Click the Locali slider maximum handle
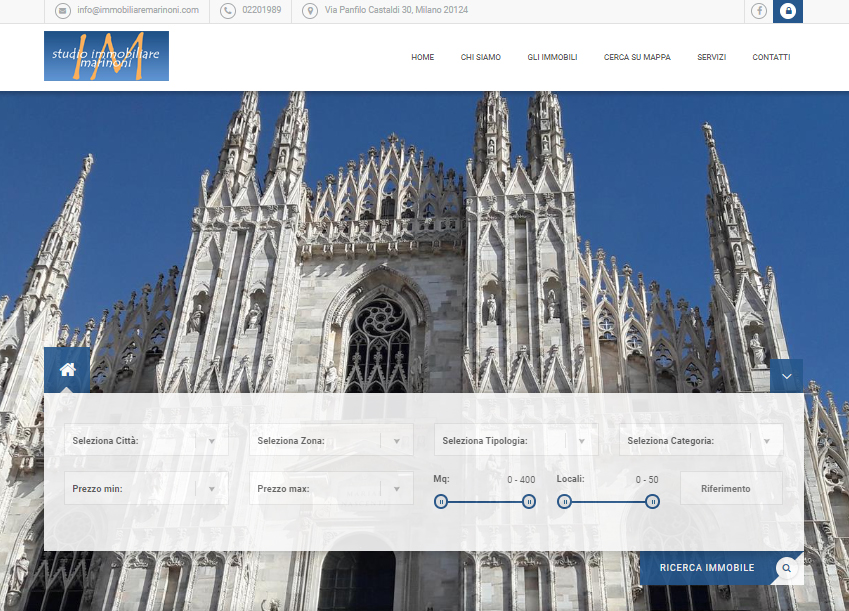The width and height of the screenshot is (849, 611). point(652,502)
